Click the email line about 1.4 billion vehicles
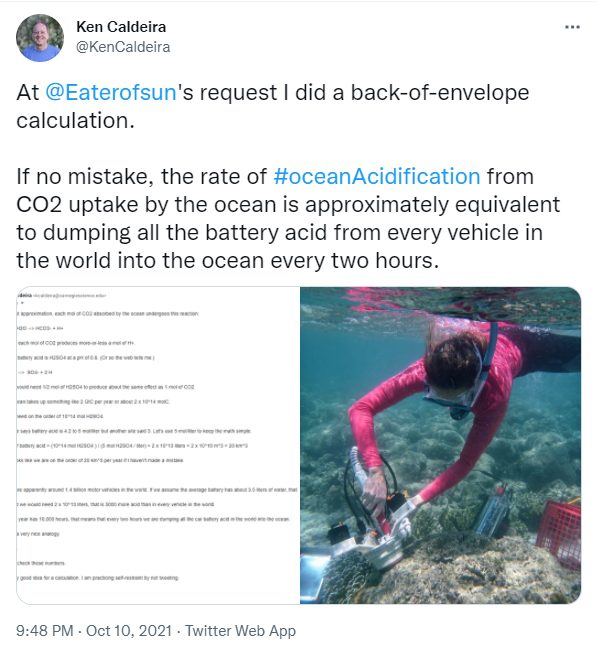This screenshot has width=597, height=656. tap(157, 489)
